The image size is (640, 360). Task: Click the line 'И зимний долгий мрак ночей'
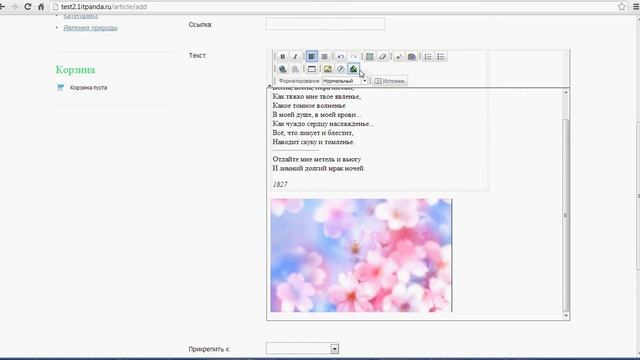[x=319, y=168]
